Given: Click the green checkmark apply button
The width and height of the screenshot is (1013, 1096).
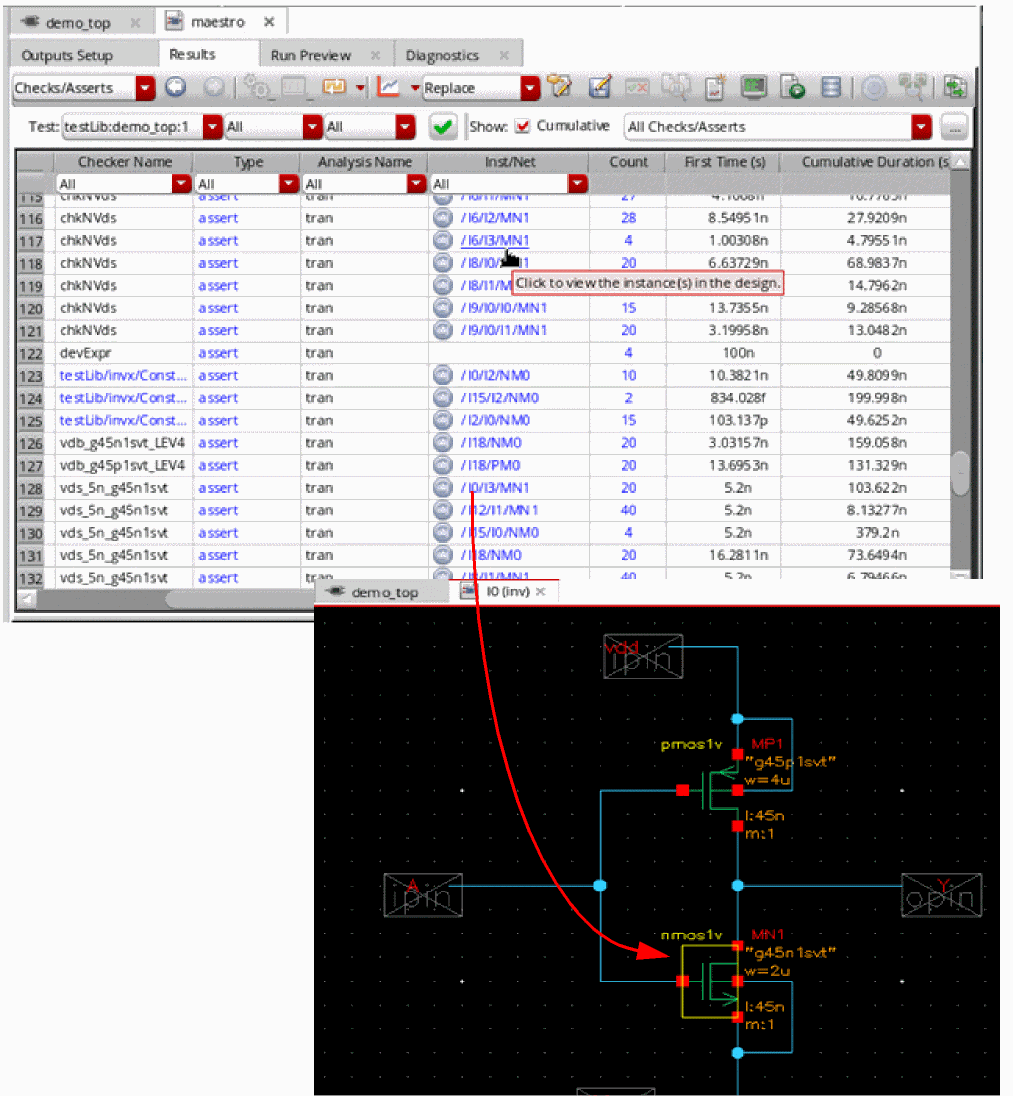Looking at the screenshot, I should (442, 127).
